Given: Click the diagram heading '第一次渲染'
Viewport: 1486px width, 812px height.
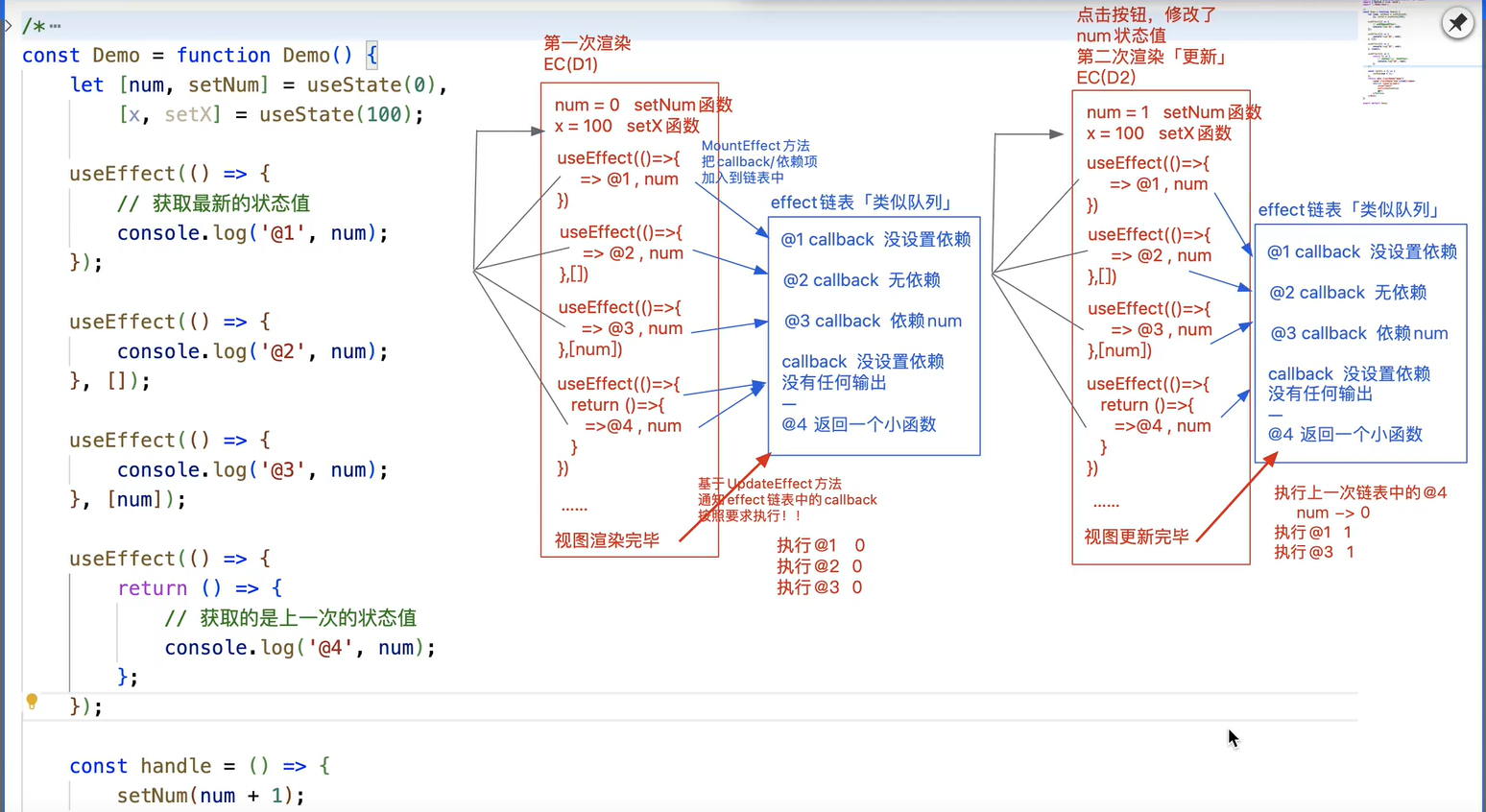Looking at the screenshot, I should (587, 43).
